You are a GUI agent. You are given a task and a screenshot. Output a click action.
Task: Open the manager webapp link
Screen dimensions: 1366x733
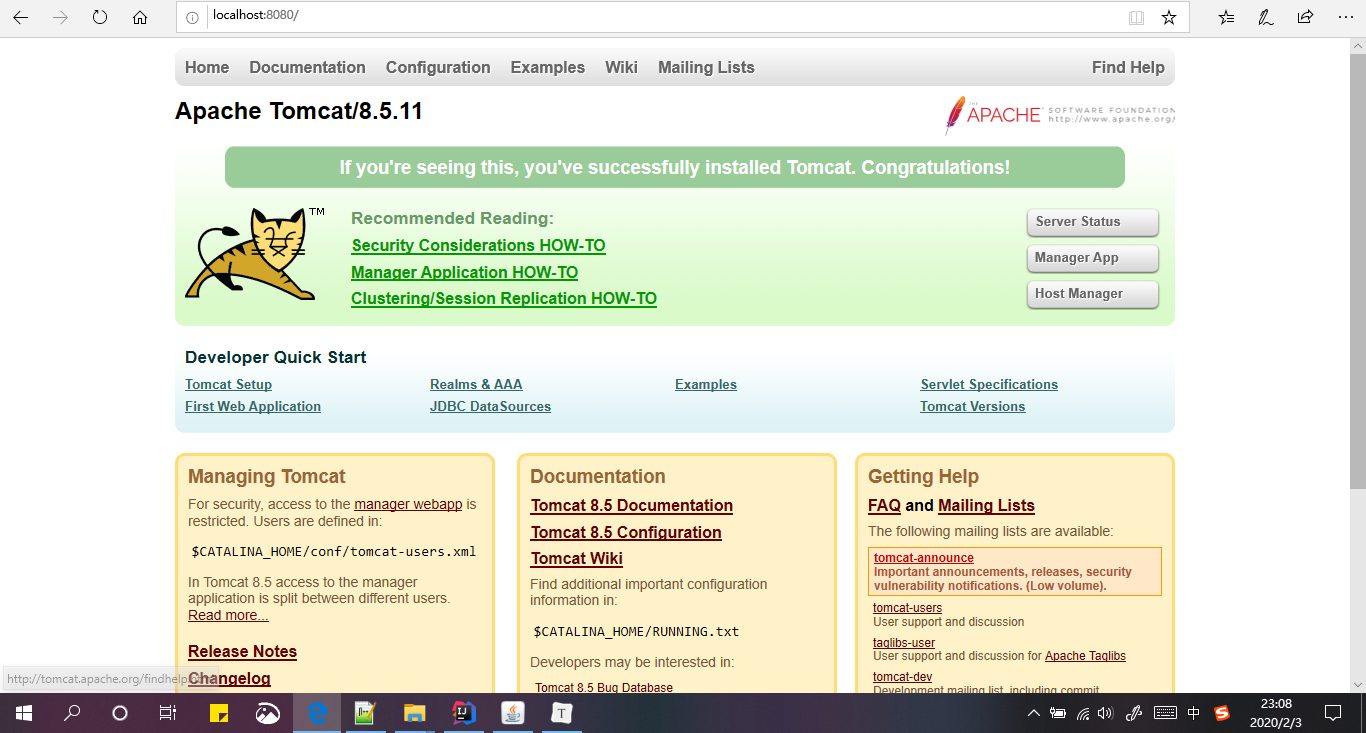pyautogui.click(x=408, y=504)
